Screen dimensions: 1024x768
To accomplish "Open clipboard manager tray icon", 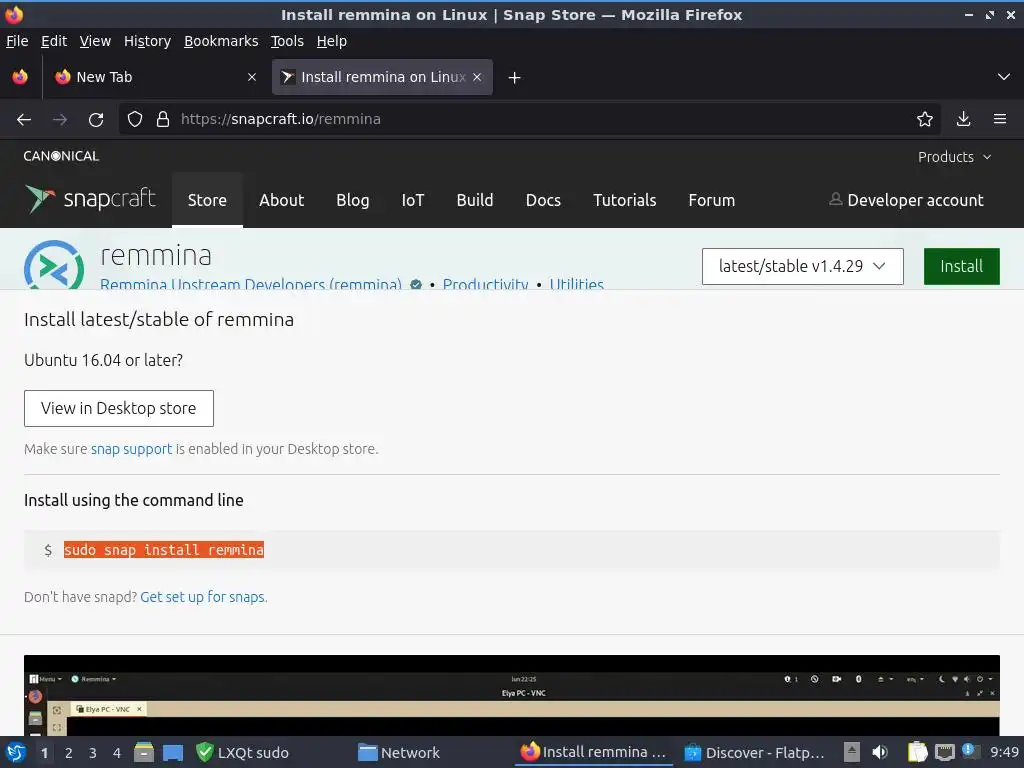I will coord(918,752).
